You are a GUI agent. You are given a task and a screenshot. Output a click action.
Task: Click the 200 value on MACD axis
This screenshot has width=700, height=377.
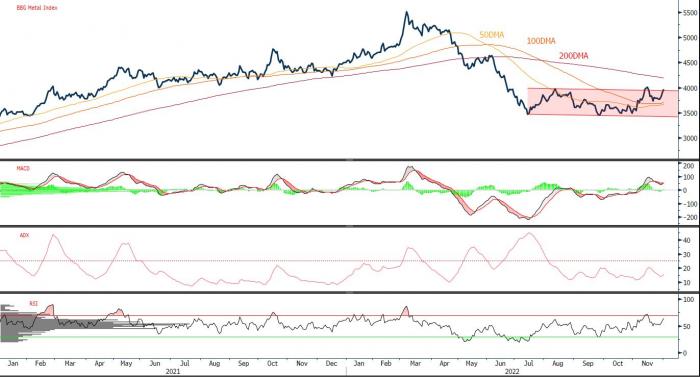[688, 166]
